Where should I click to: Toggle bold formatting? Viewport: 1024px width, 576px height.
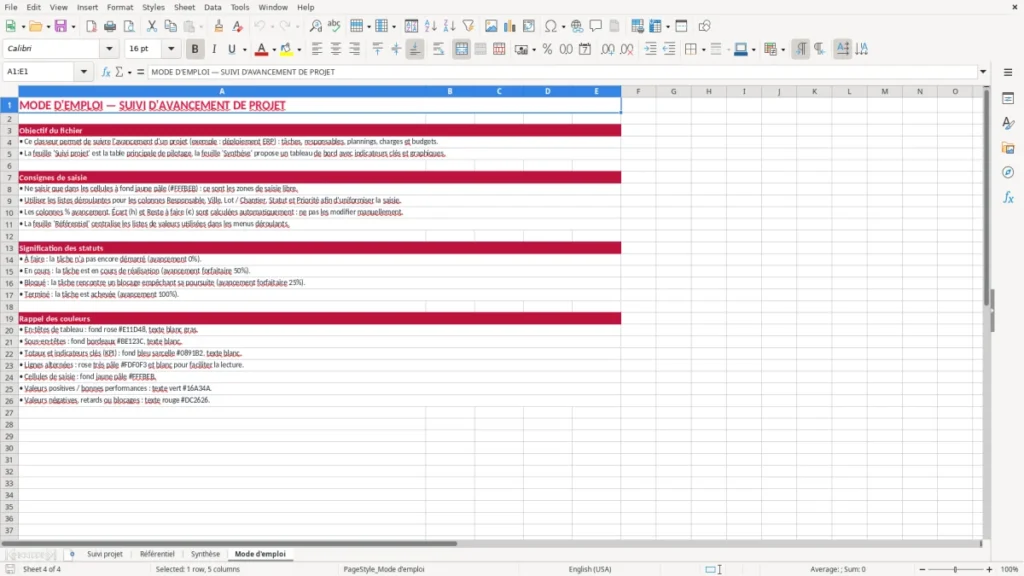[x=195, y=49]
